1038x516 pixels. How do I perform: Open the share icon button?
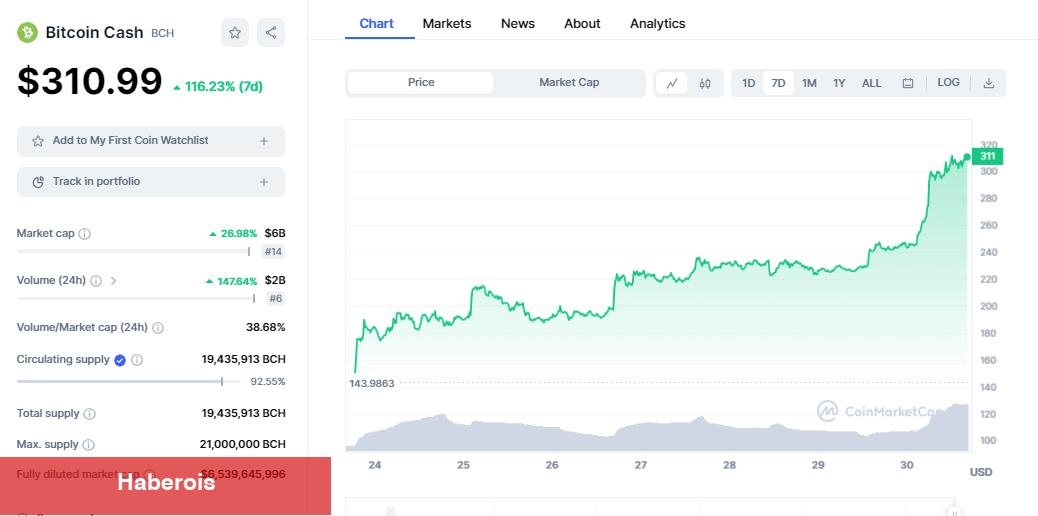point(271,32)
